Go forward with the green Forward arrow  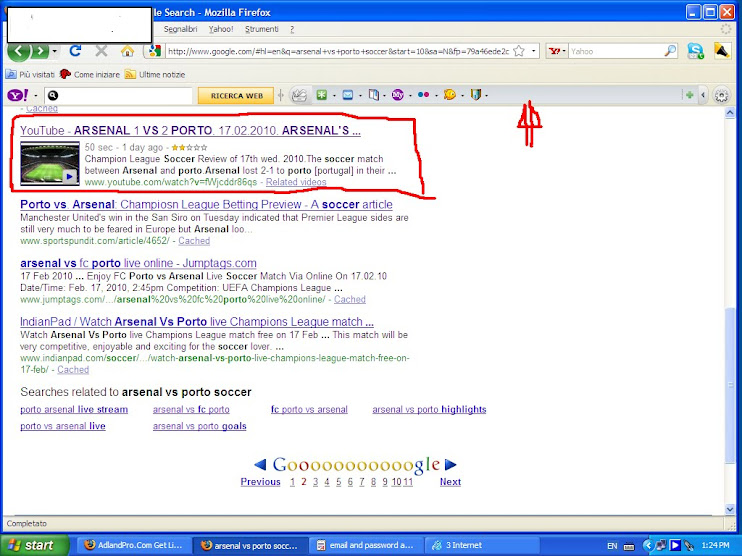click(x=41, y=51)
